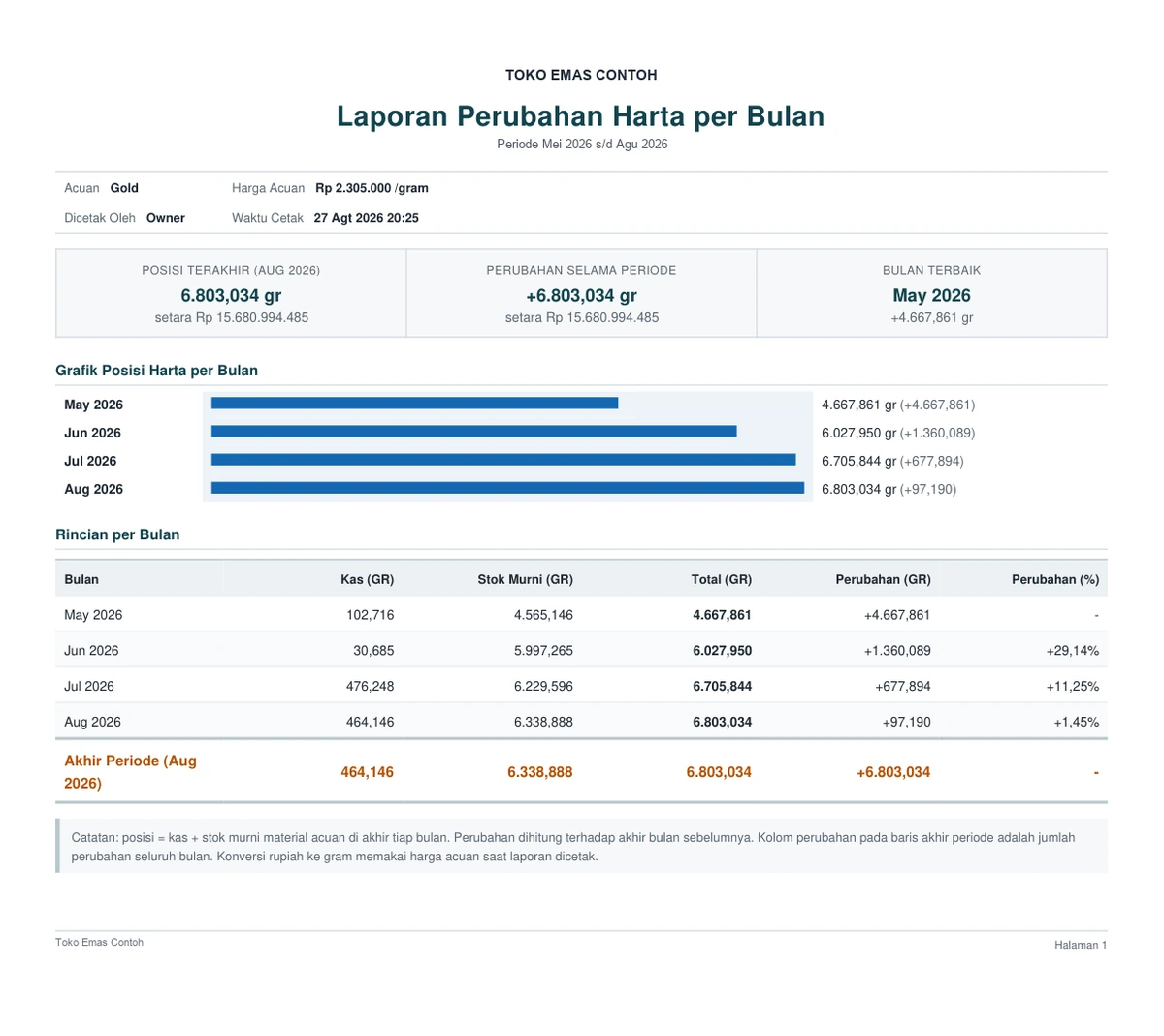The image size is (1164, 1036).
Task: Click the Kas (GR) column header
Action: (x=367, y=579)
